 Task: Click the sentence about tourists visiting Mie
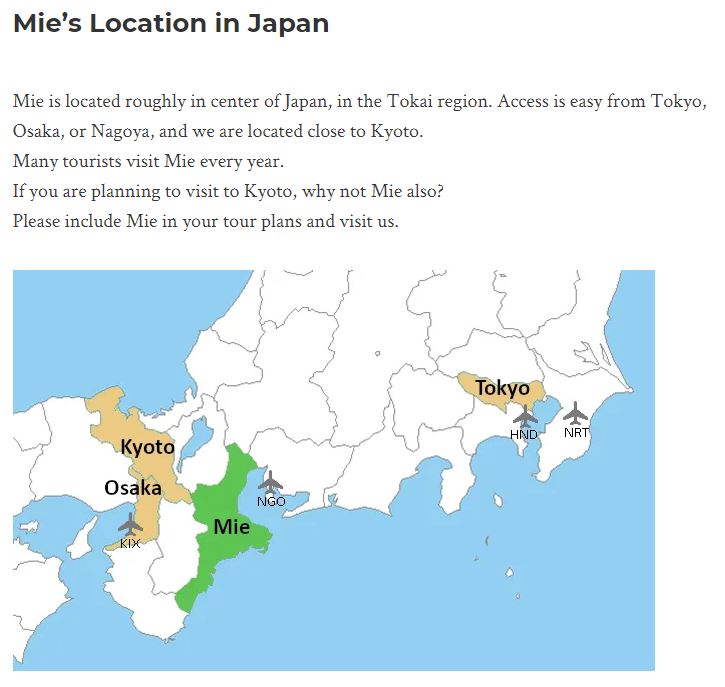point(148,161)
